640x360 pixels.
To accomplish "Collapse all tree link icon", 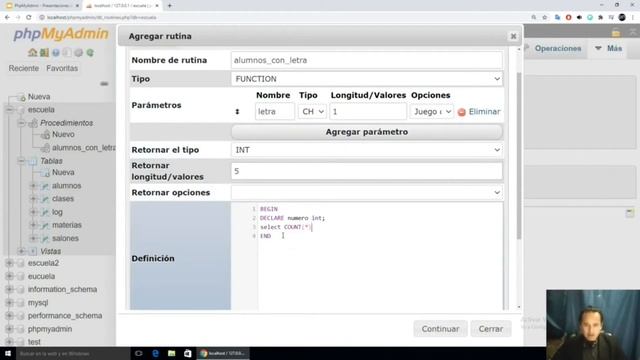I will click(x=104, y=84).
